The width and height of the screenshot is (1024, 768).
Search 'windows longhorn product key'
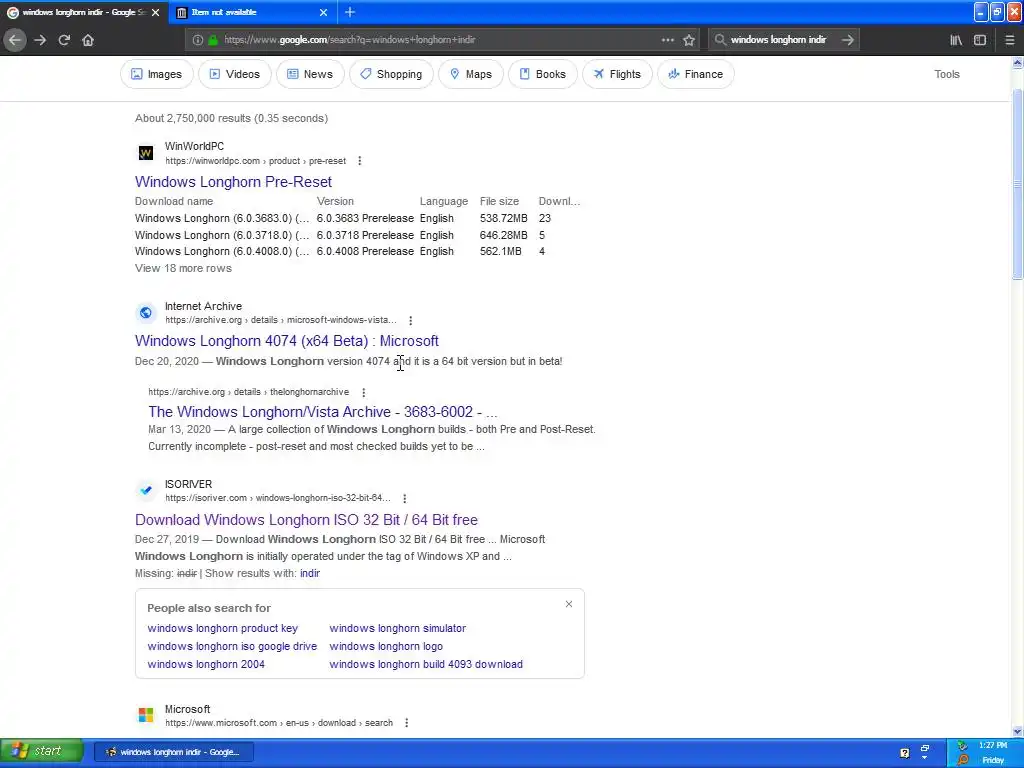coord(222,628)
